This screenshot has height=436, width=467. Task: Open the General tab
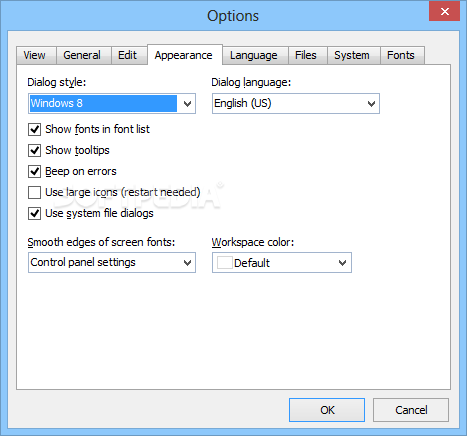coord(83,55)
